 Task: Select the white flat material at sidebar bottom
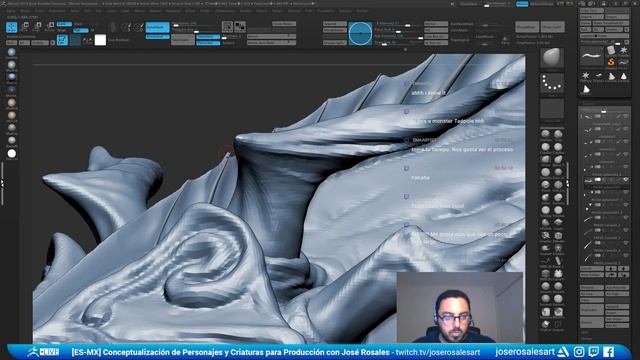point(11,153)
